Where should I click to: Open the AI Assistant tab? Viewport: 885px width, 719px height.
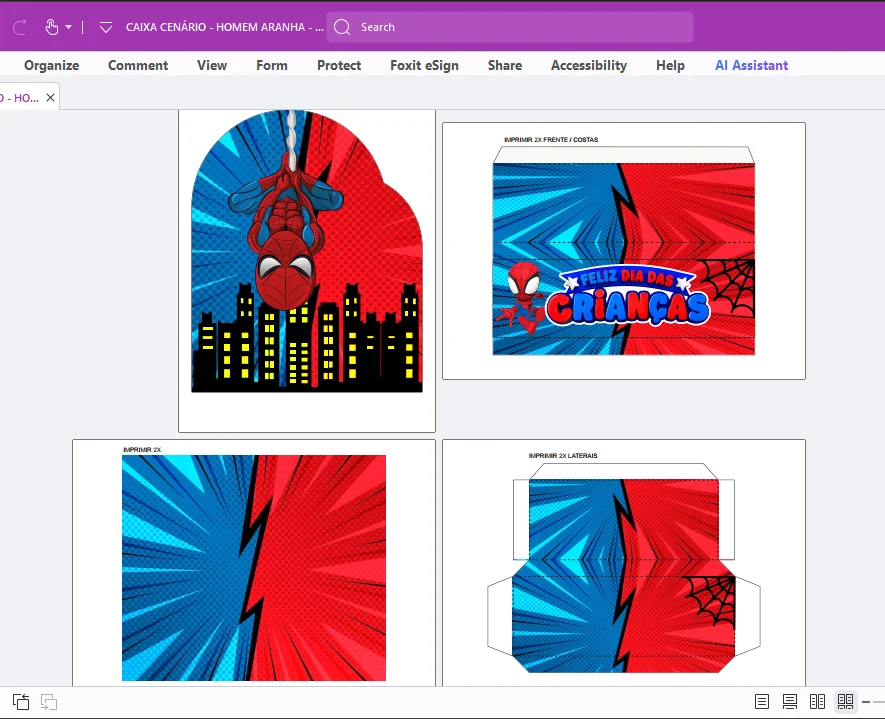751,65
